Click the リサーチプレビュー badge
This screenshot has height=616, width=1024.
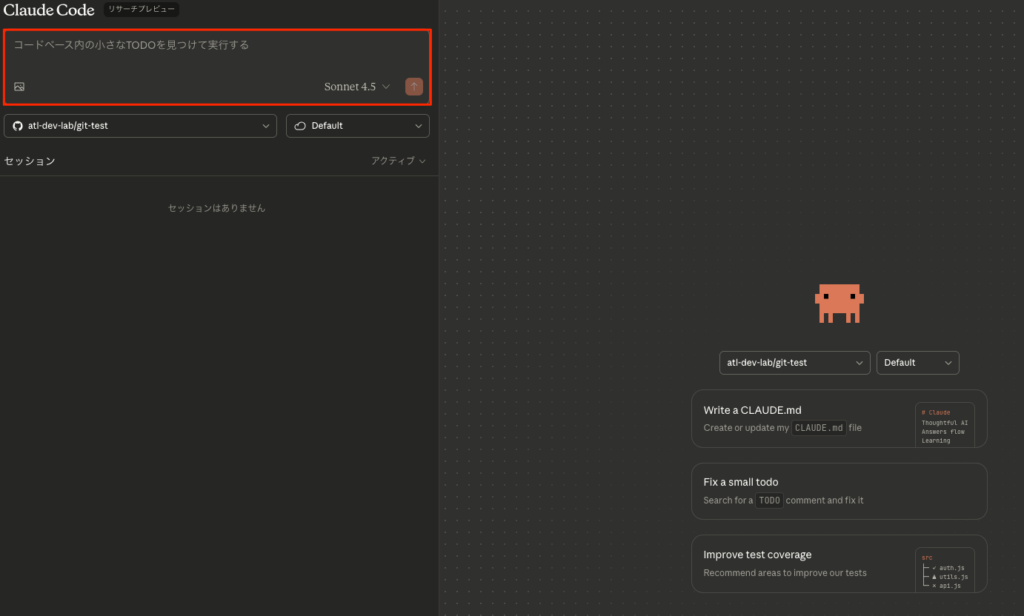[141, 10]
